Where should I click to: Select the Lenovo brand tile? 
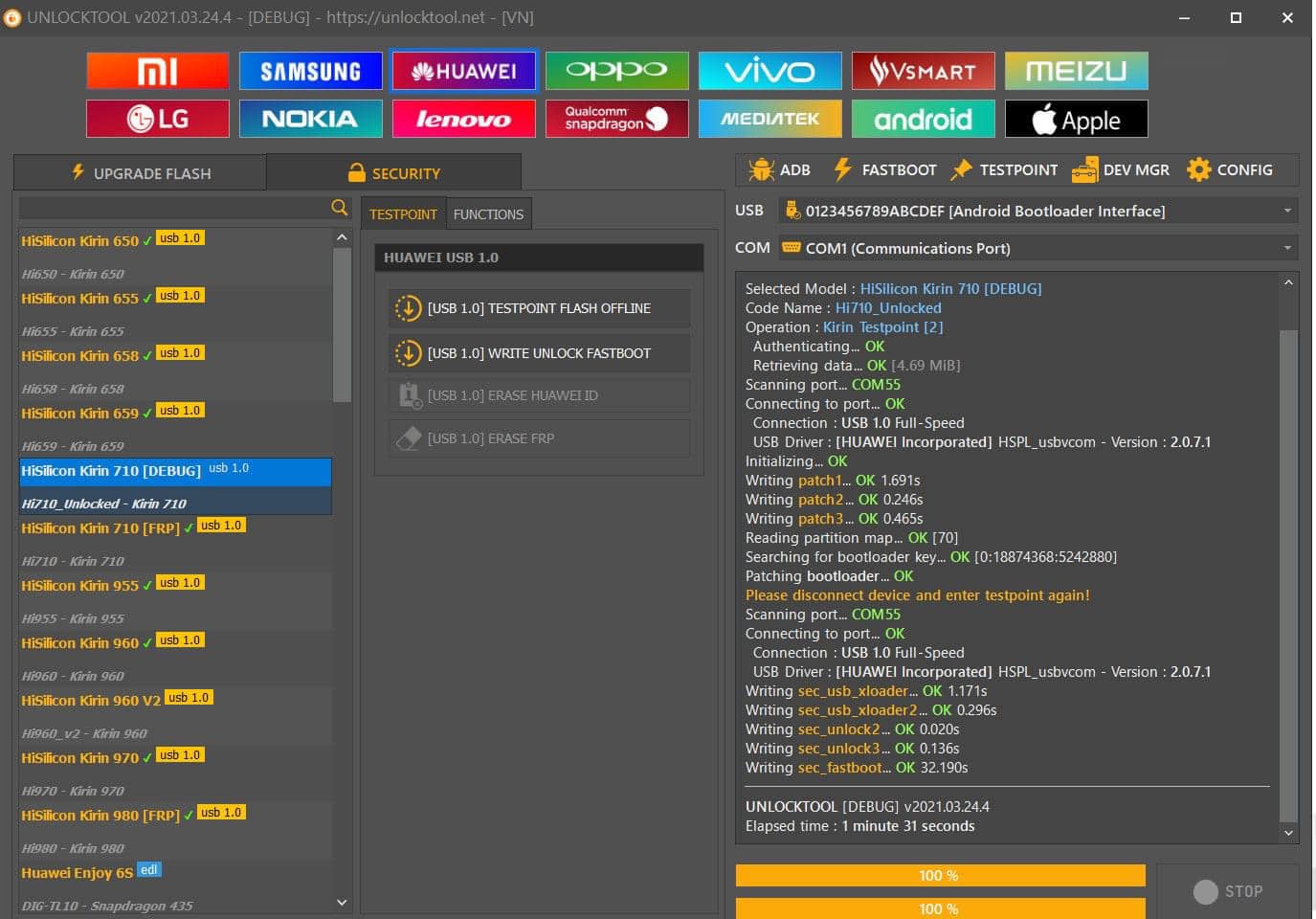tap(464, 119)
